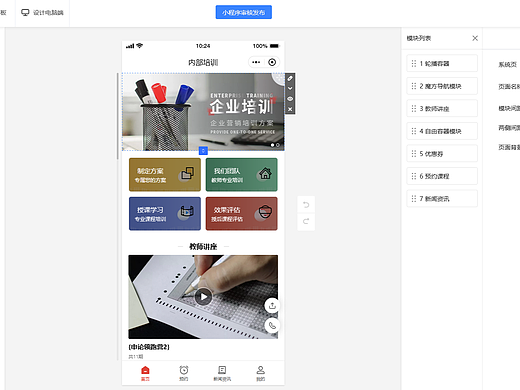Click the blue resize handle below banner

point(203,151)
